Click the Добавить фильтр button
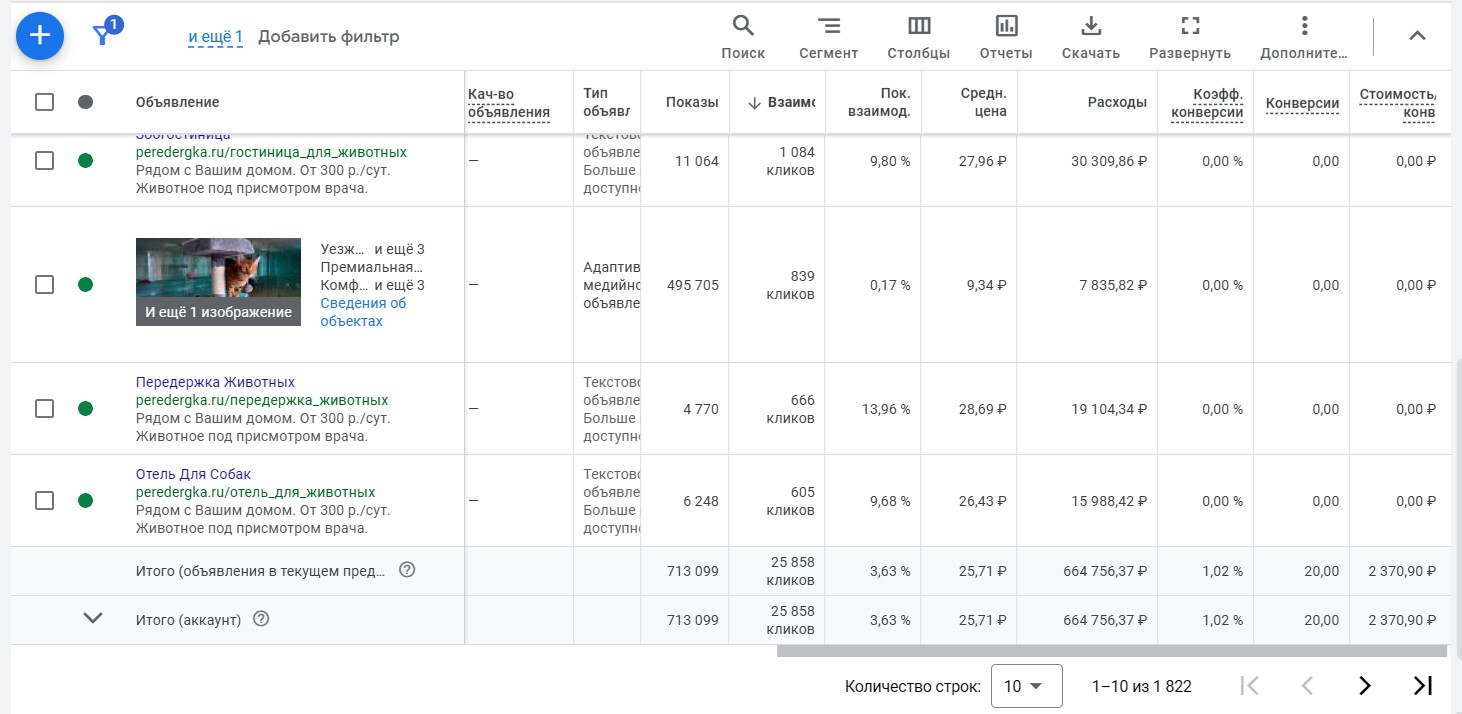The height and width of the screenshot is (714, 1462). (x=329, y=37)
